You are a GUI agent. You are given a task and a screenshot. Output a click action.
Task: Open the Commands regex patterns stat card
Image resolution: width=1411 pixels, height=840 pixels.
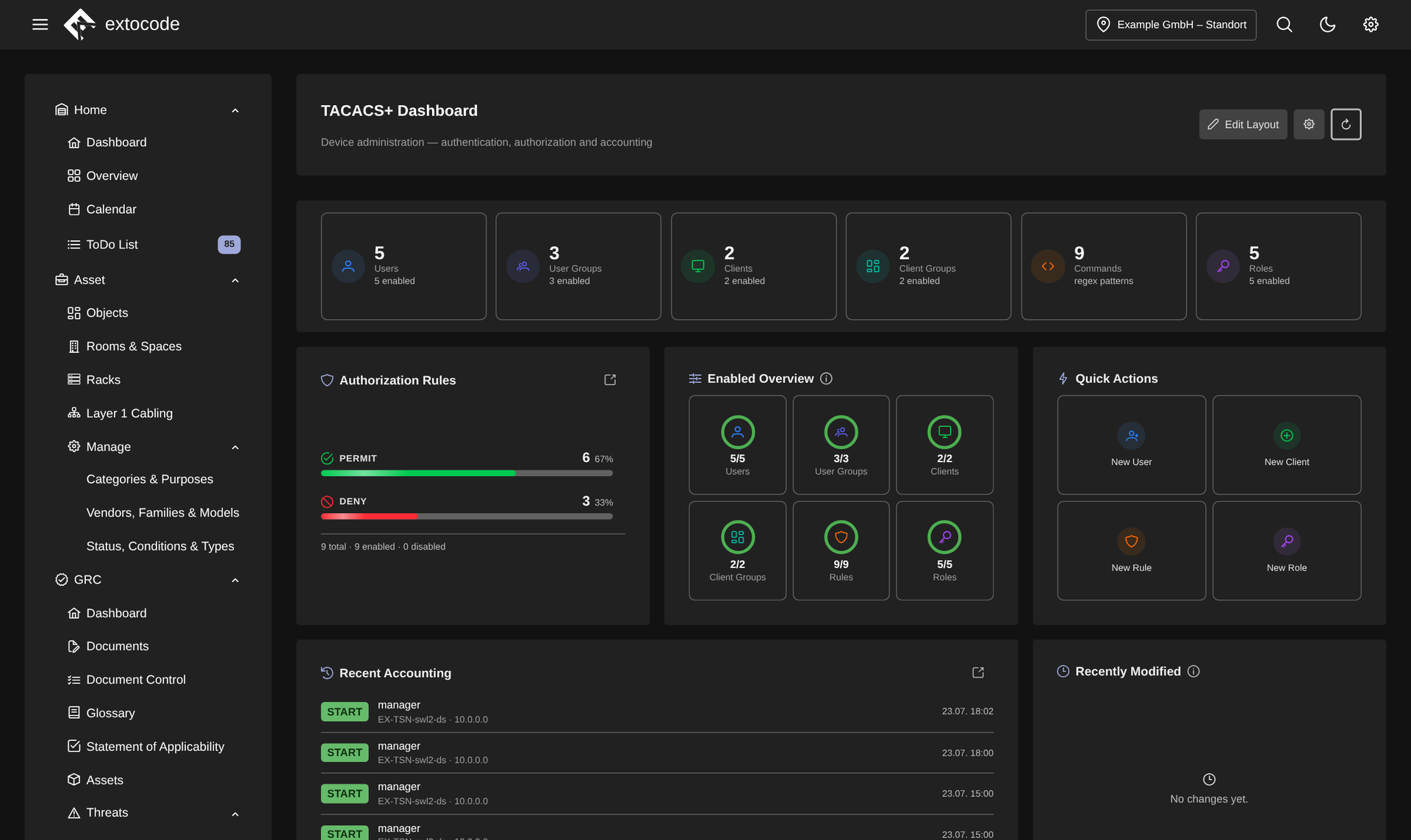click(x=1103, y=266)
